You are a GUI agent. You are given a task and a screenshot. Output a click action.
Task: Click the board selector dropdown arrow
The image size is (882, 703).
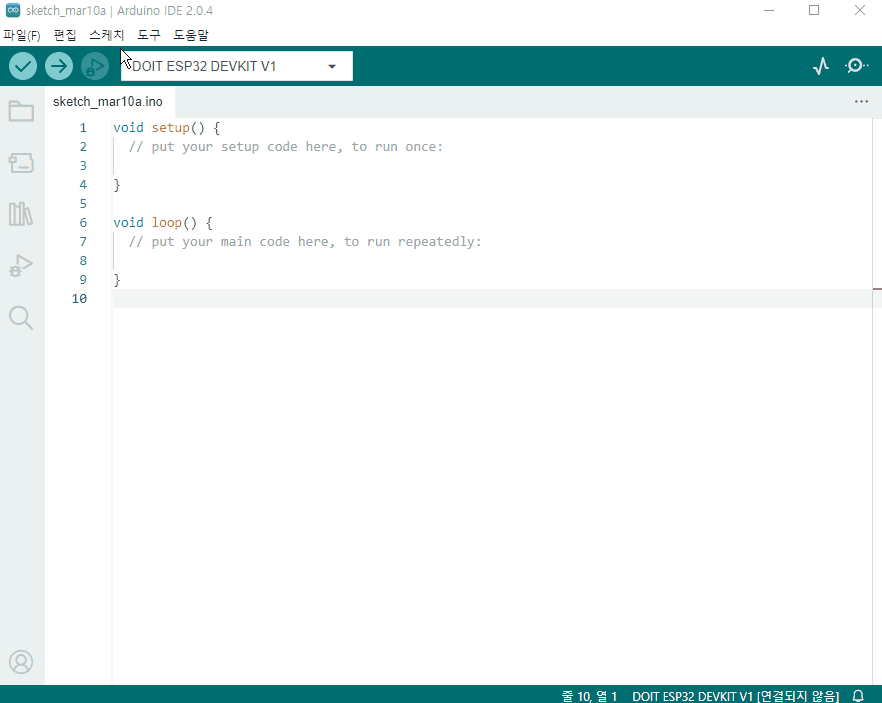pyautogui.click(x=332, y=66)
